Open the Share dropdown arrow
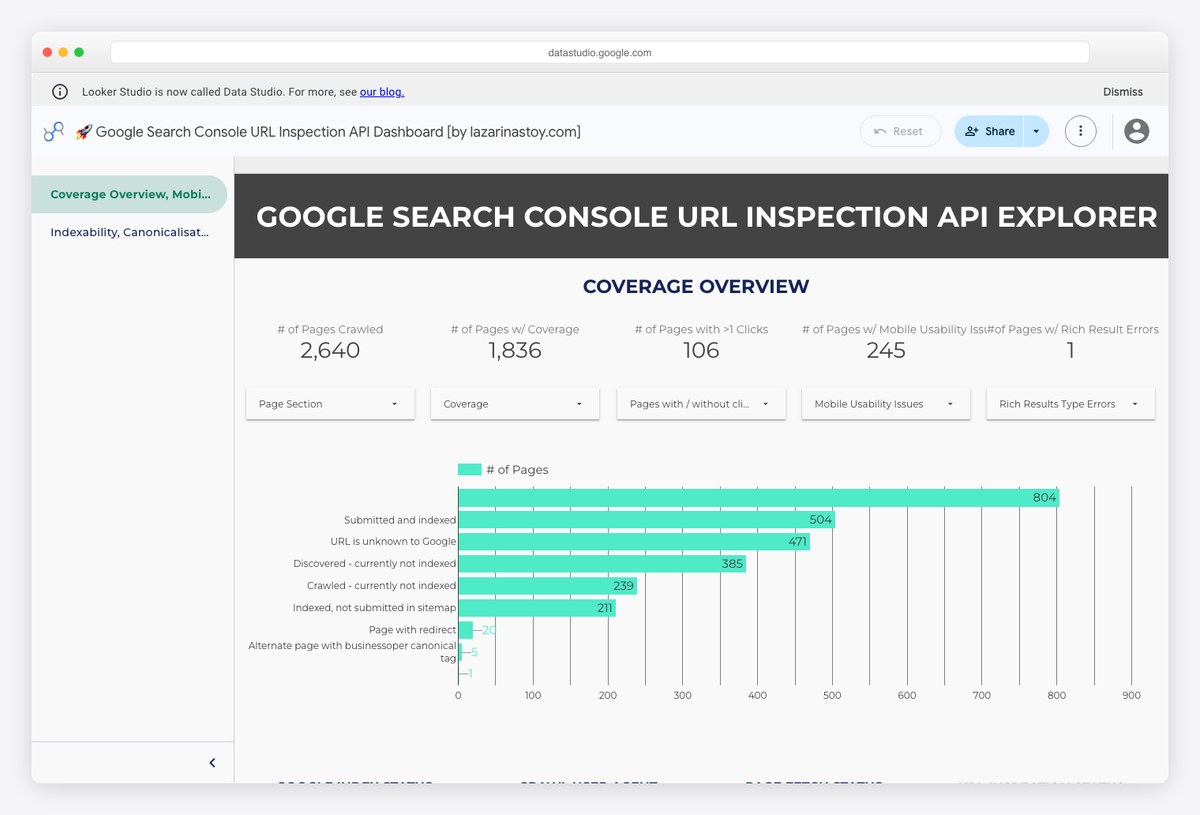The image size is (1200, 815). [1036, 131]
